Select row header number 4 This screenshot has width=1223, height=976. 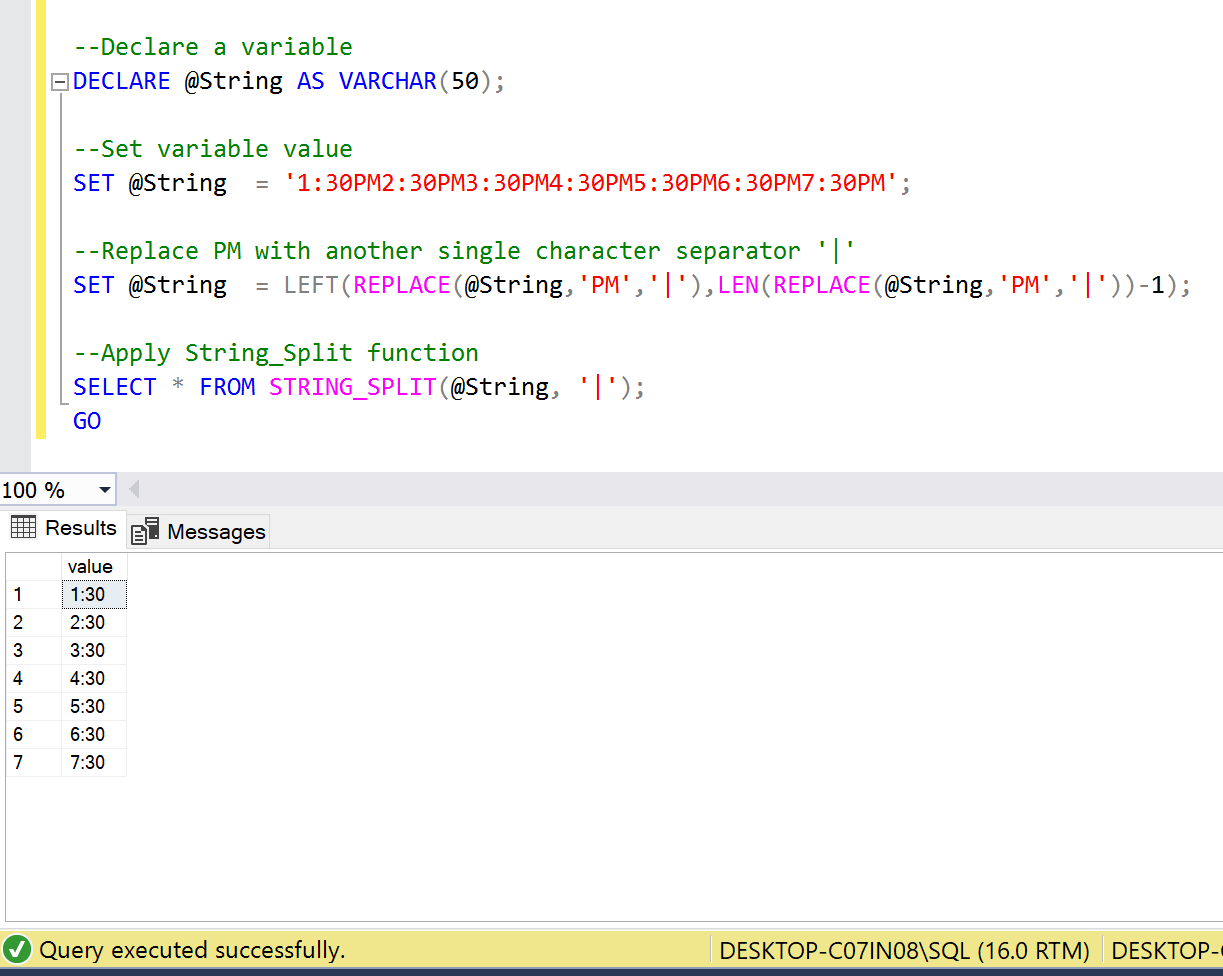pyautogui.click(x=33, y=678)
